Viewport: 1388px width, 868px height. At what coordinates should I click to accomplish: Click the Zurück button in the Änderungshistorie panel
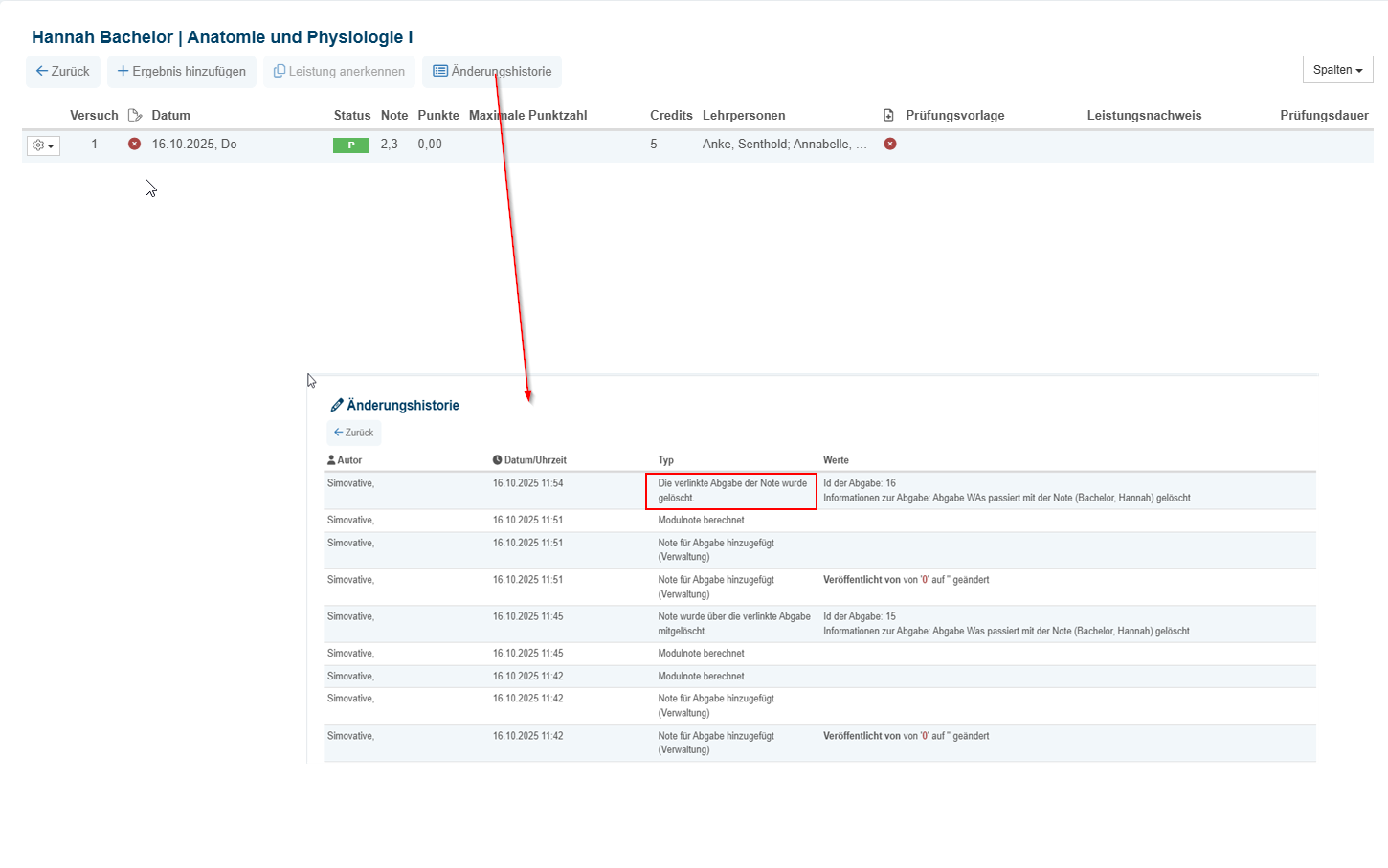[353, 433]
